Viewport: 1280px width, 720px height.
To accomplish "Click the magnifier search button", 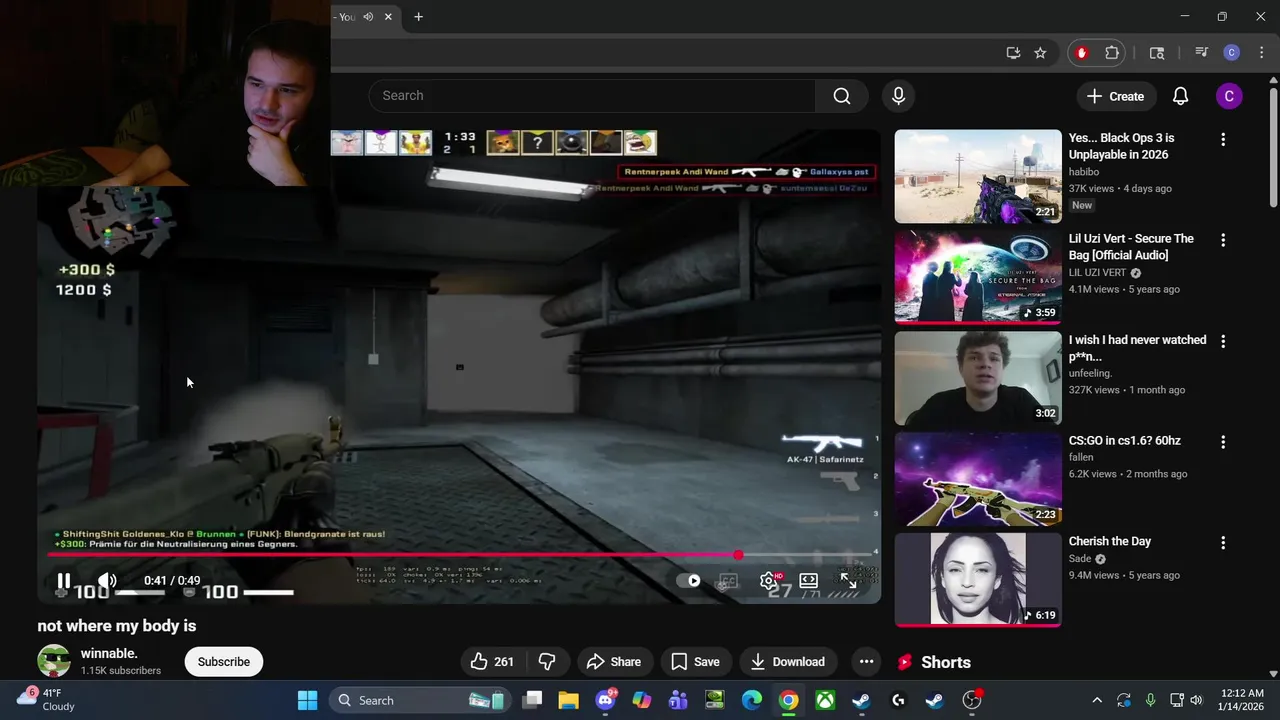I will (842, 96).
